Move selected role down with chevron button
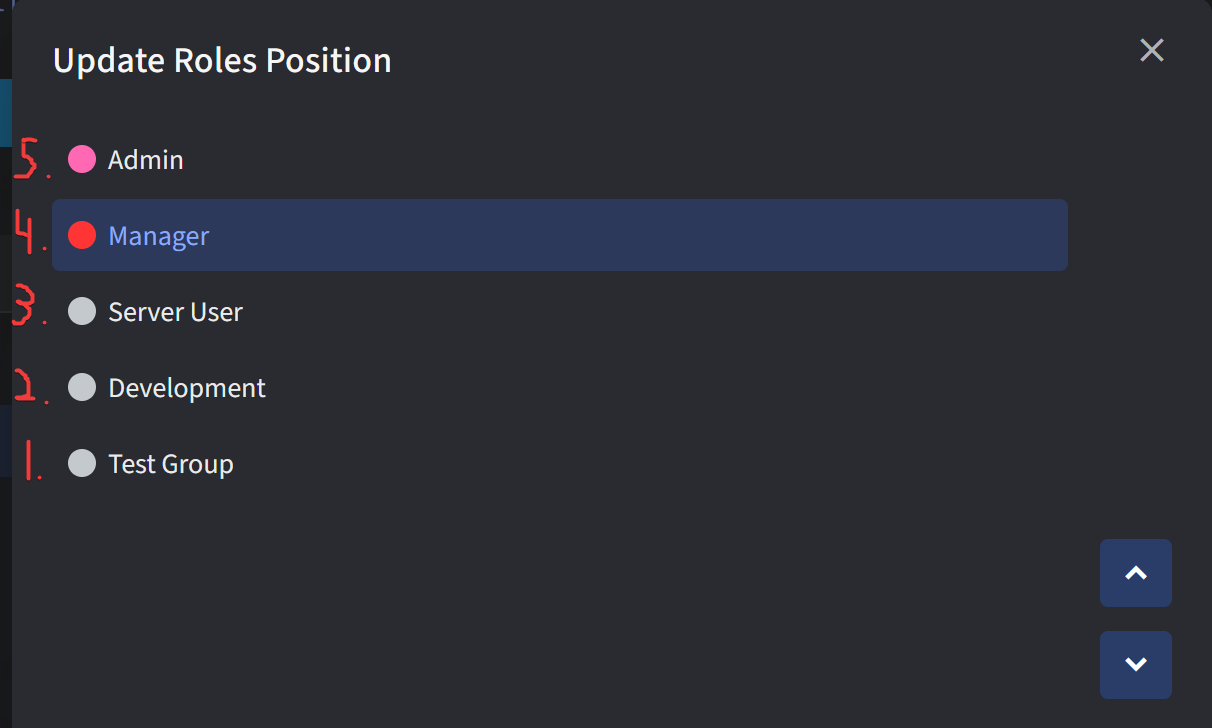The height and width of the screenshot is (728, 1212). click(x=1135, y=665)
